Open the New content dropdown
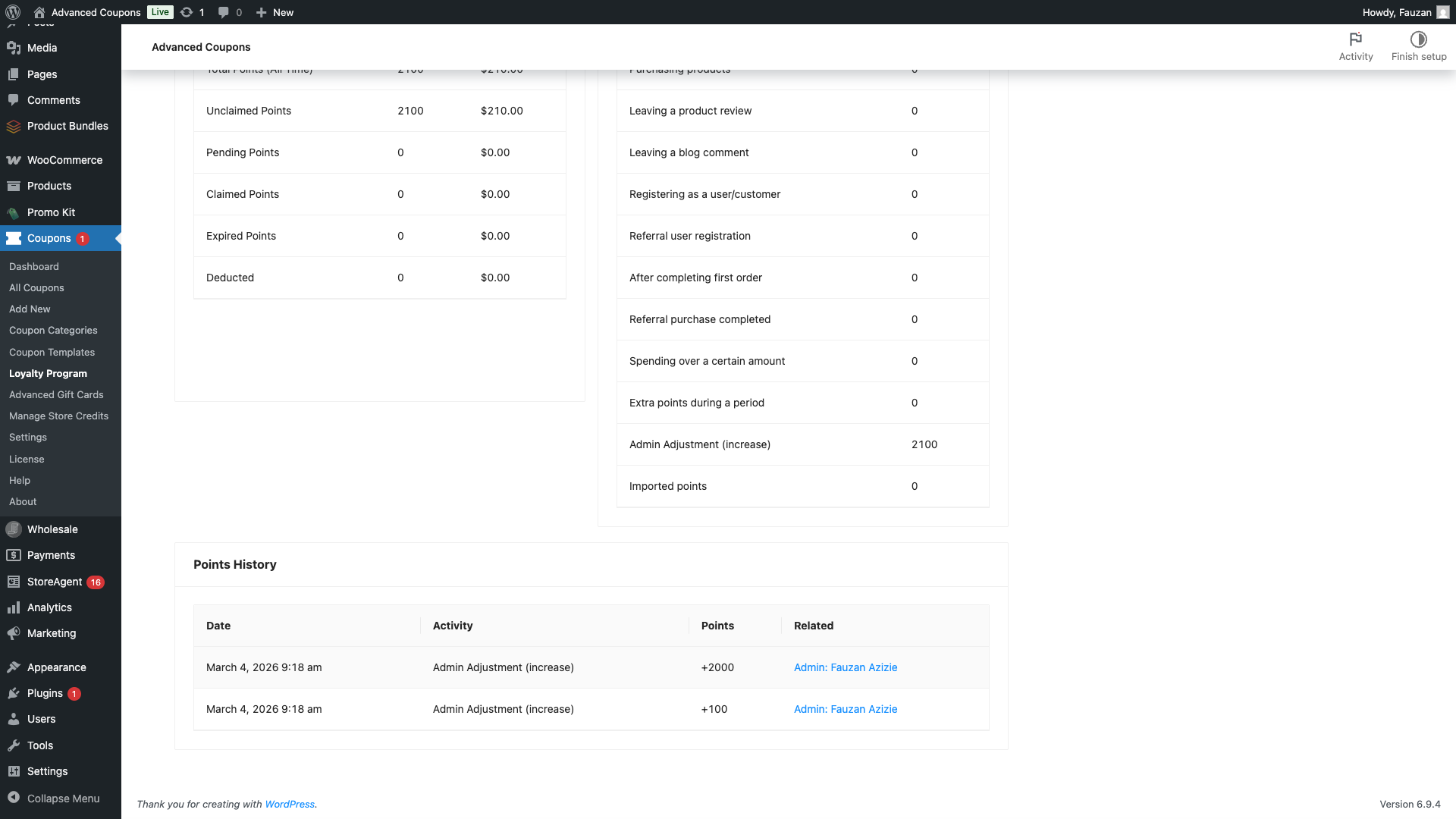Viewport: 1456px width, 819px height. point(275,12)
